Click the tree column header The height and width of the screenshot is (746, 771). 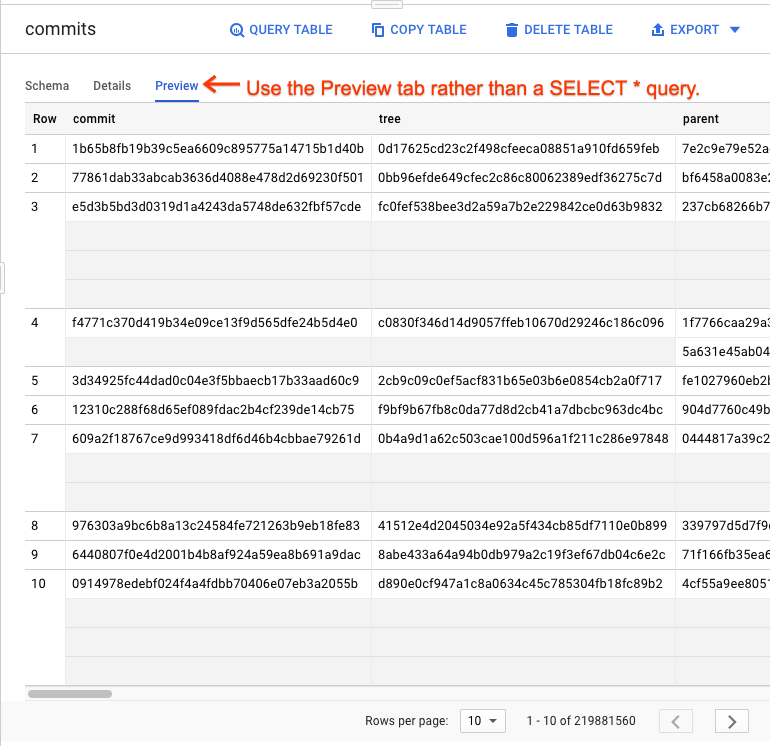click(389, 119)
